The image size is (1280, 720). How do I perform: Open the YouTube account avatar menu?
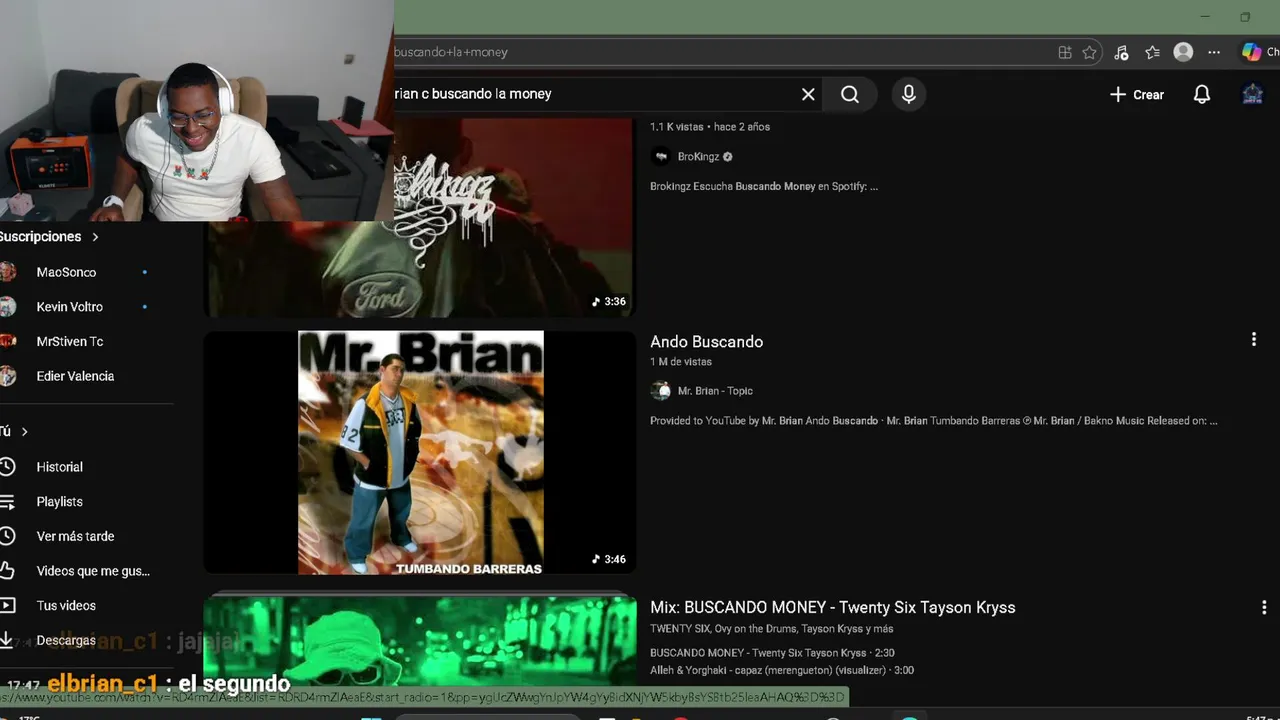click(1252, 94)
